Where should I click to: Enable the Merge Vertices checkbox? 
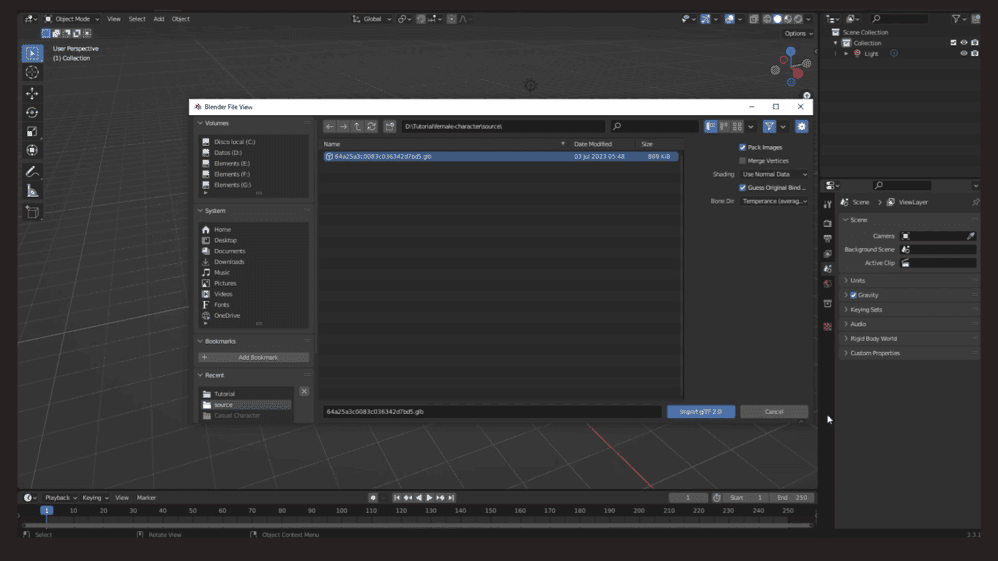(x=742, y=161)
